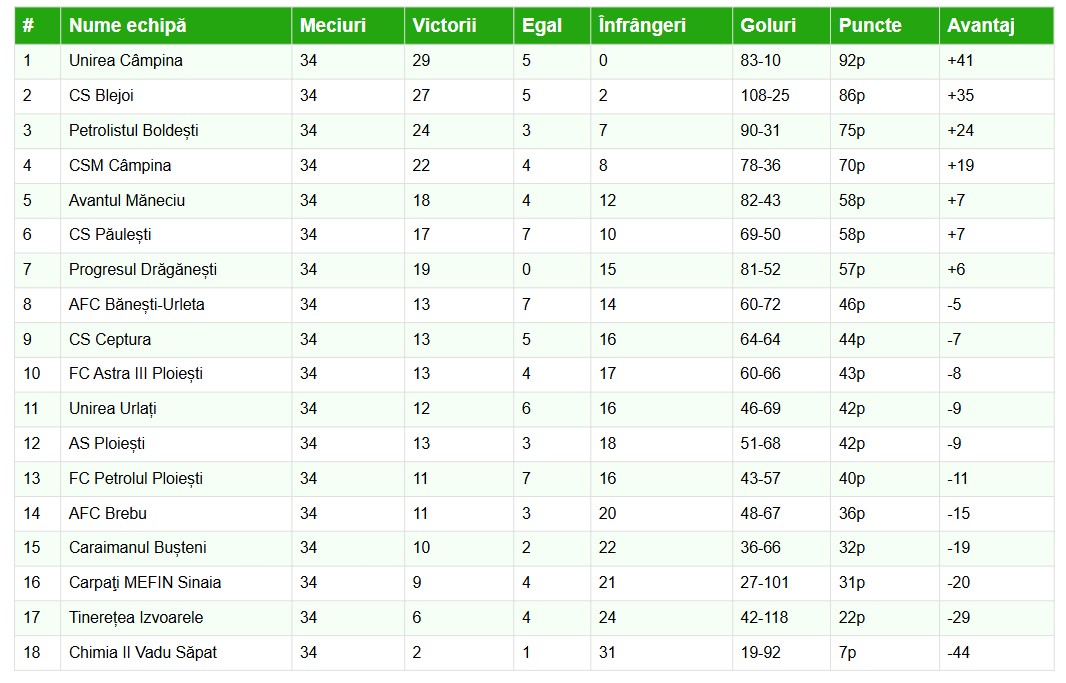The image size is (1066, 683).
Task: Select the CS Blejoi team name
Action: 101,96
